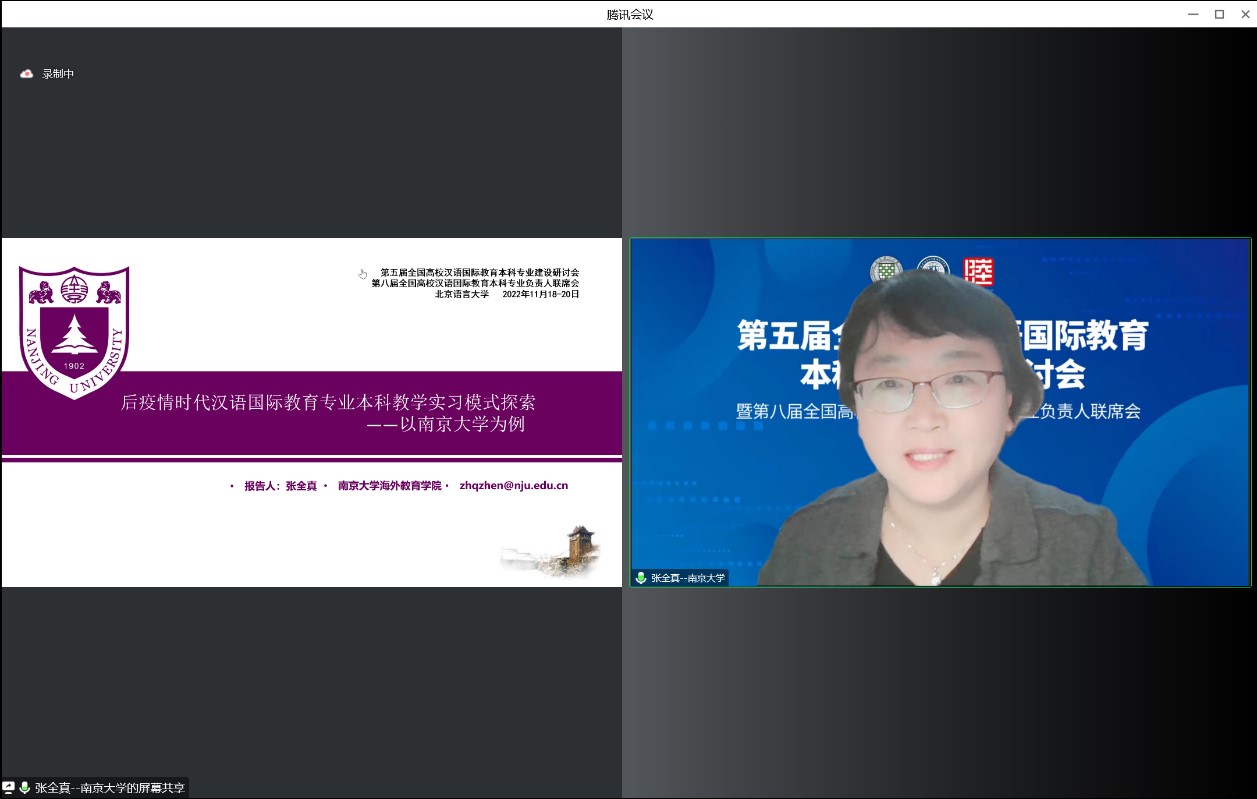Click the hand pointer cursor on the slide
The height and width of the screenshot is (799, 1257).
[363, 274]
